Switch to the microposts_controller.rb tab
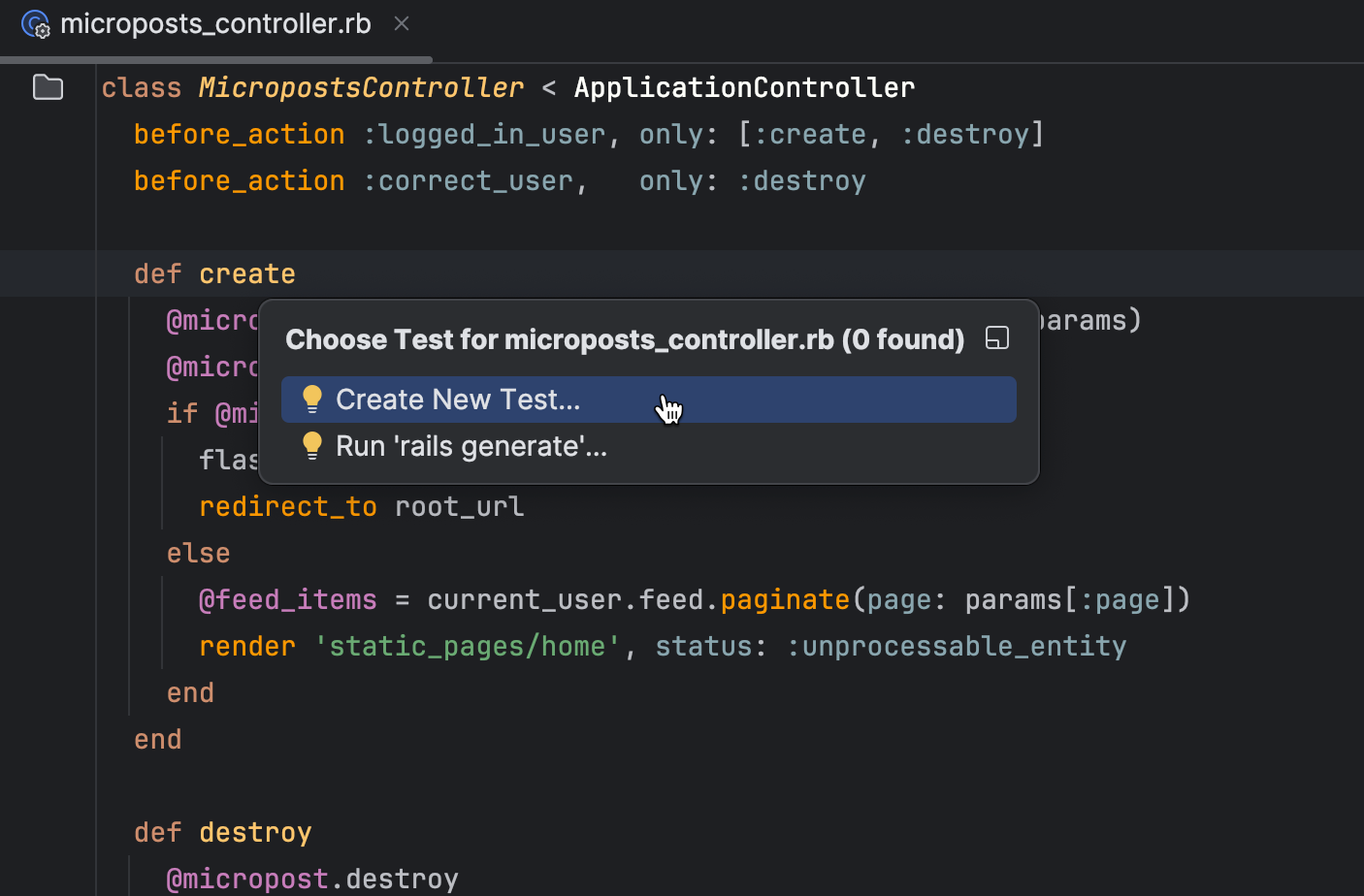The image size is (1364, 896). tap(215, 23)
